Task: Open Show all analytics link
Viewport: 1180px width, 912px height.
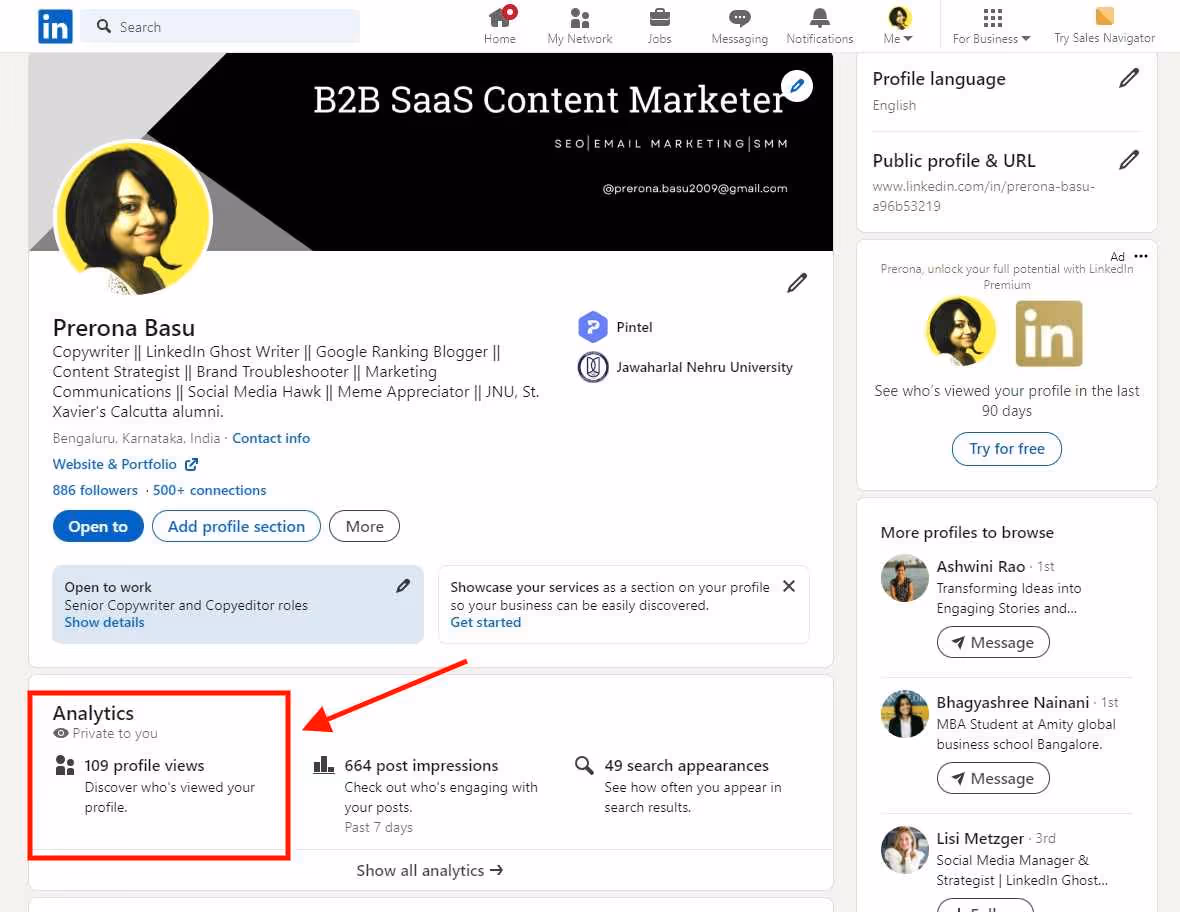Action: (x=430, y=870)
